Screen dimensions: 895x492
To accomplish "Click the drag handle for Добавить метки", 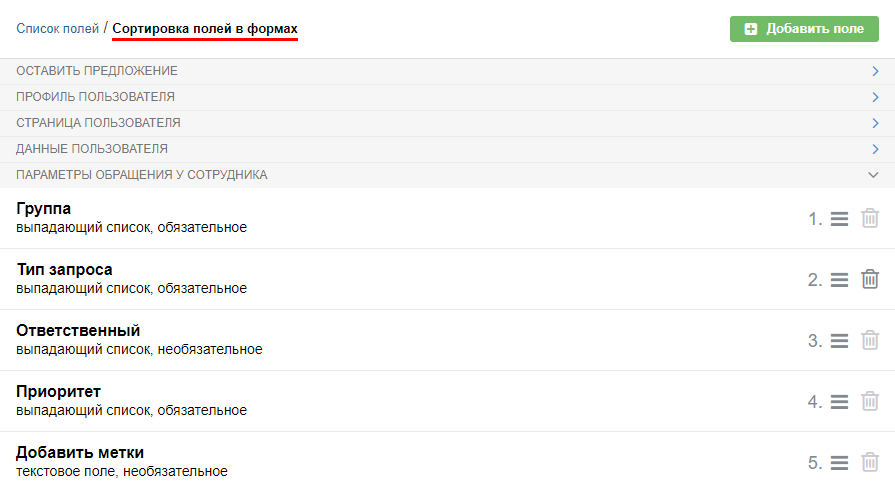I will (840, 462).
